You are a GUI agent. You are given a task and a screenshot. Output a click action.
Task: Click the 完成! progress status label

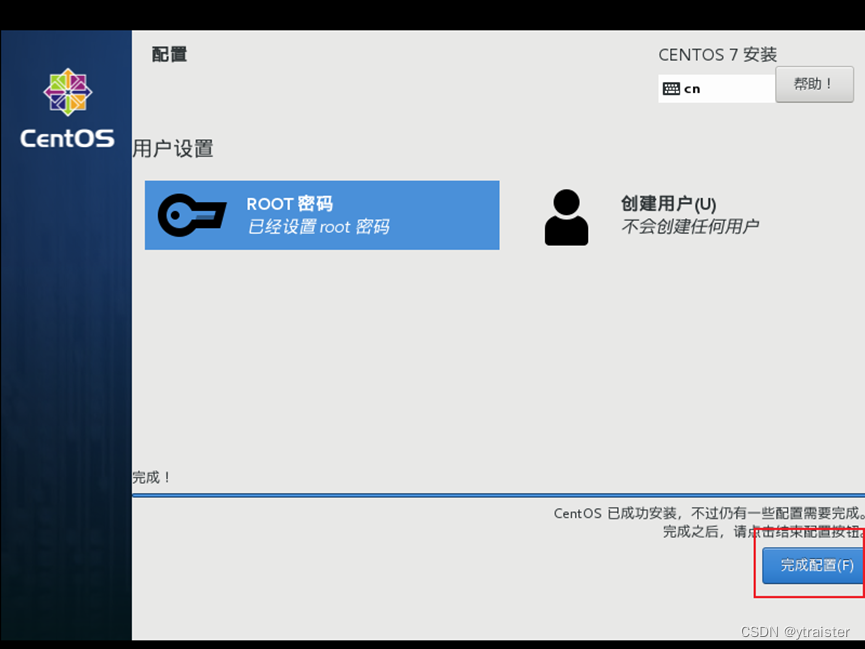pyautogui.click(x=152, y=477)
